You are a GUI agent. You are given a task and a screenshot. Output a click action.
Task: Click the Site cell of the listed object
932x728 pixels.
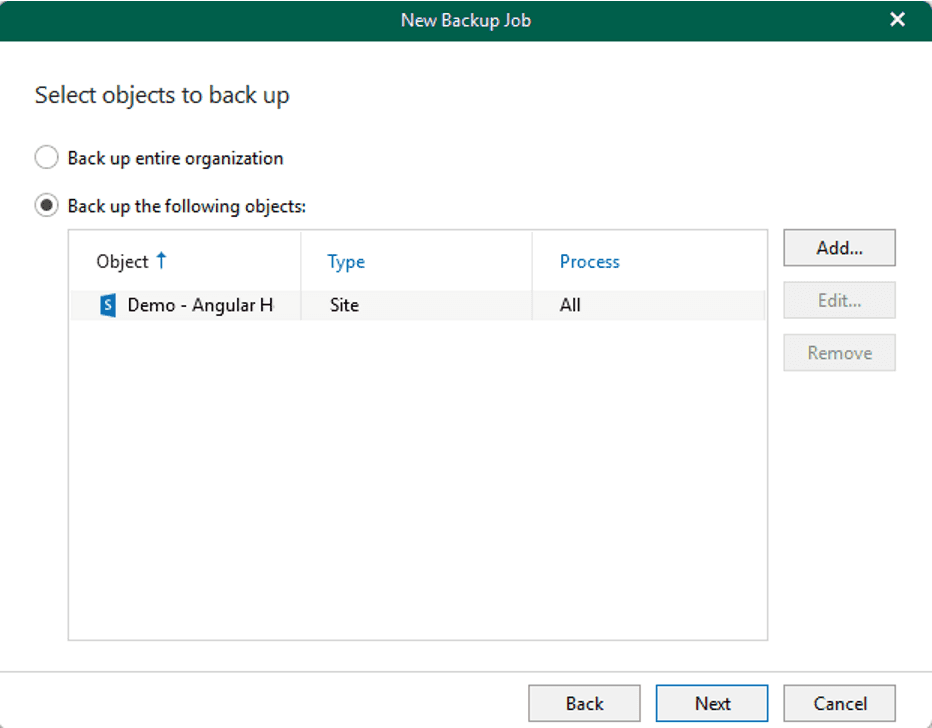point(344,305)
